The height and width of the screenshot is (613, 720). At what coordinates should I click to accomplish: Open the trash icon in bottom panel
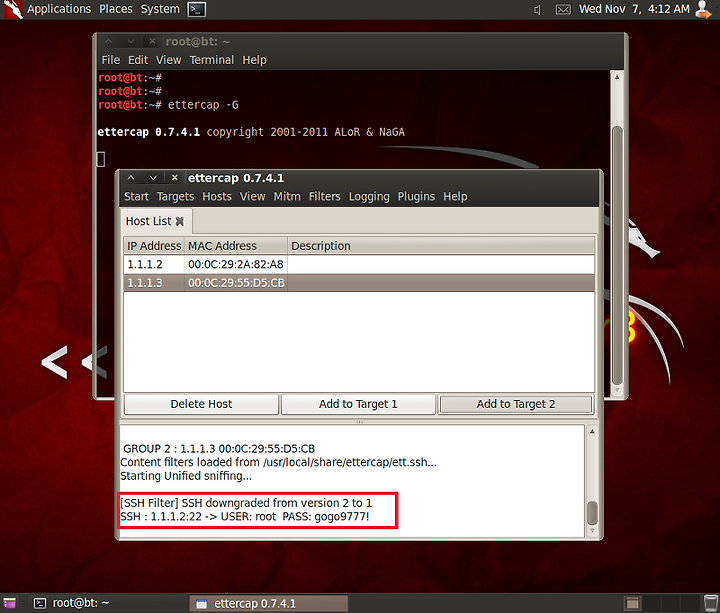click(710, 603)
